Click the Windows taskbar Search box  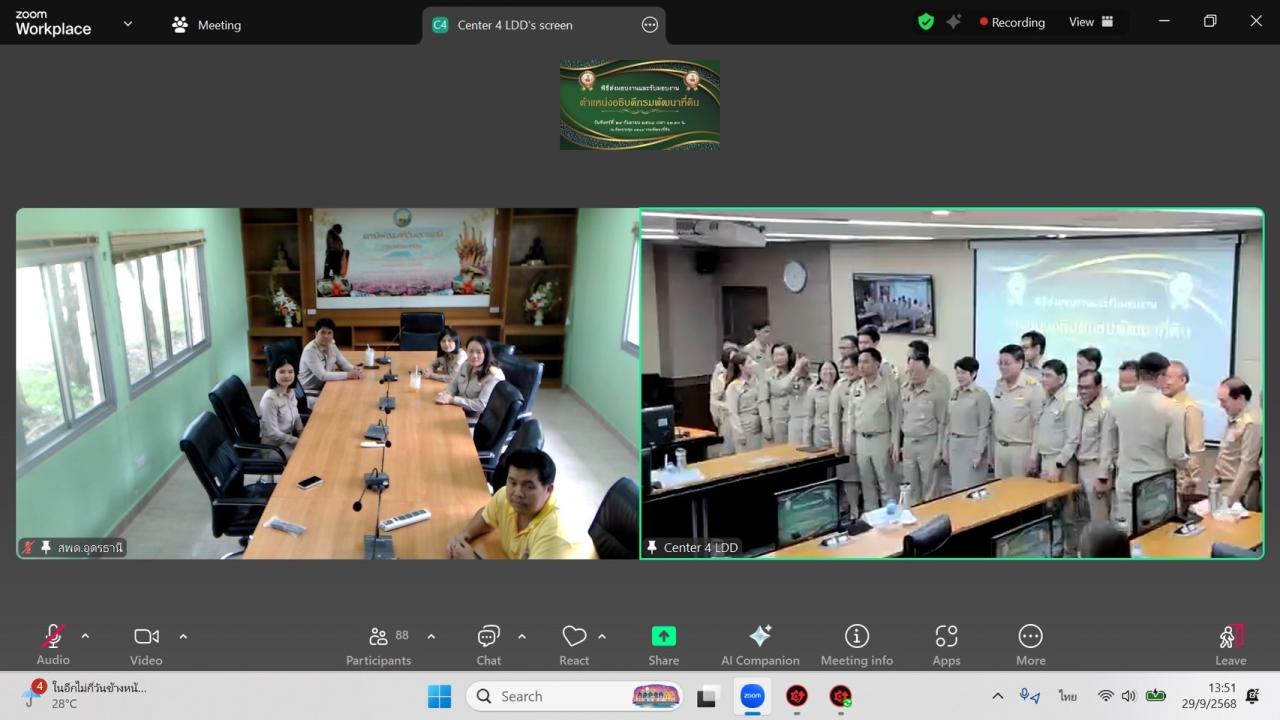[x=573, y=696]
